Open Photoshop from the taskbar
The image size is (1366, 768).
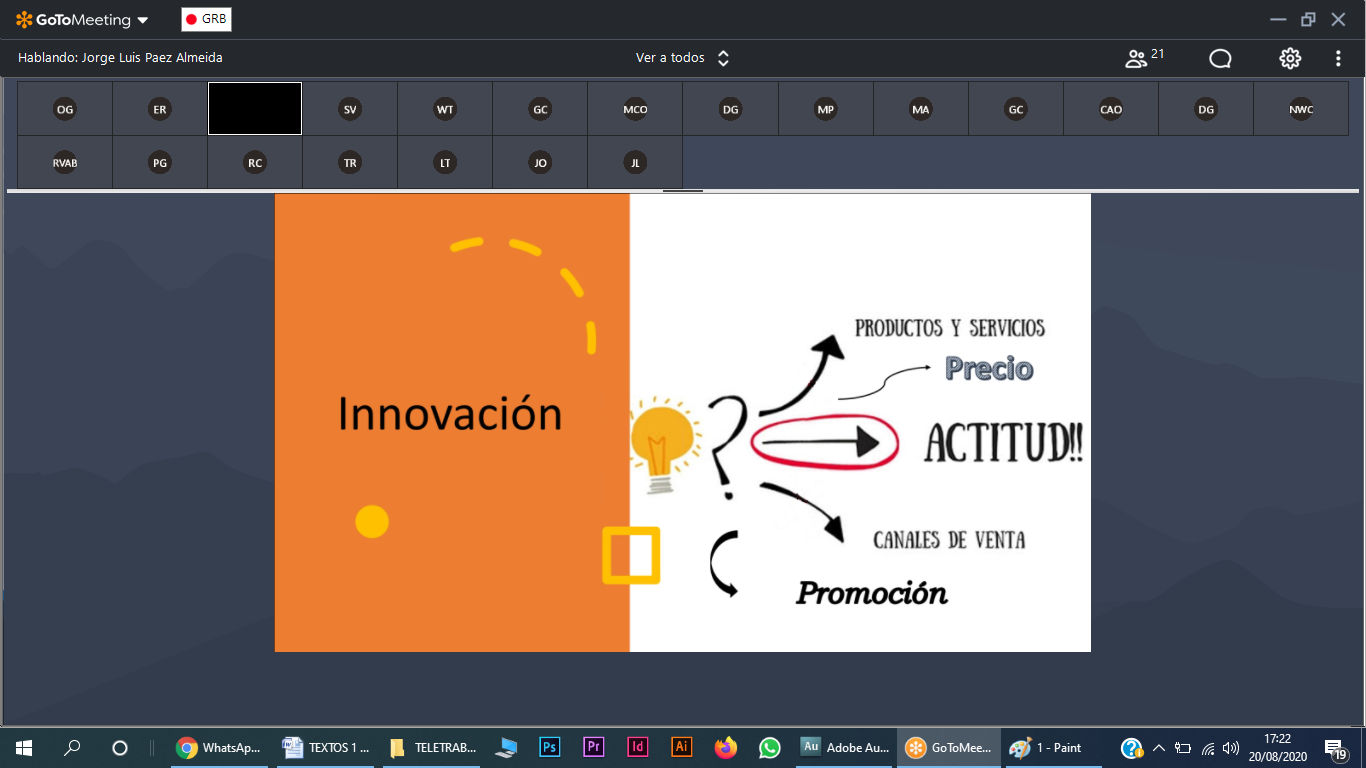click(x=549, y=747)
